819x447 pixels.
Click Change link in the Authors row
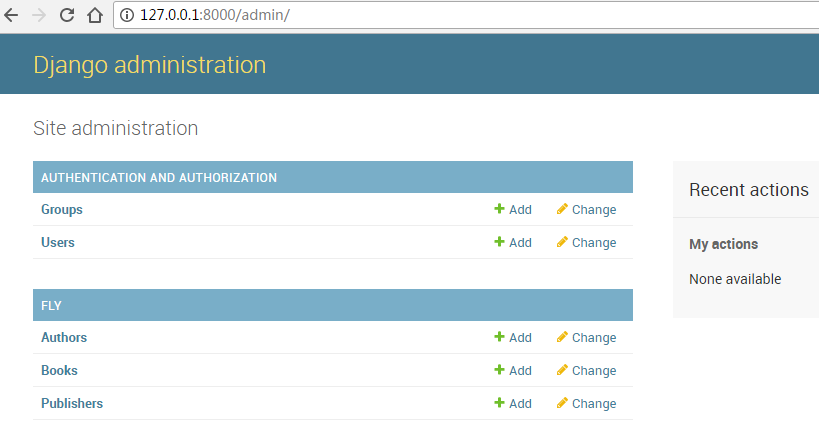(x=594, y=337)
